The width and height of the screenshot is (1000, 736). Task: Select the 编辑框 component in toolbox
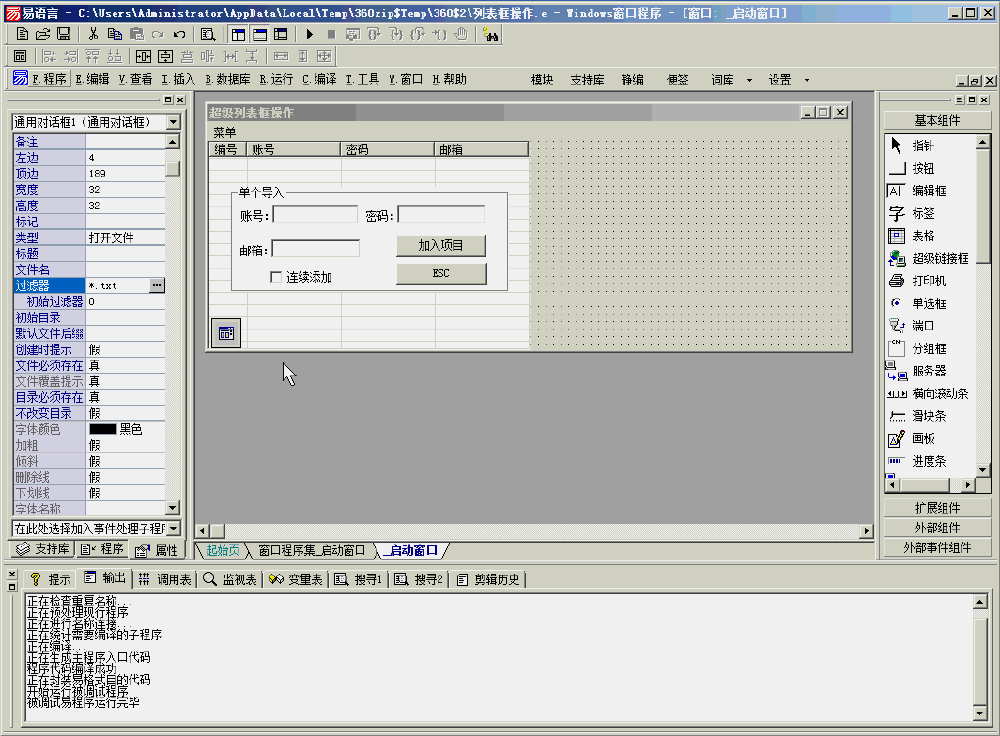pos(929,191)
